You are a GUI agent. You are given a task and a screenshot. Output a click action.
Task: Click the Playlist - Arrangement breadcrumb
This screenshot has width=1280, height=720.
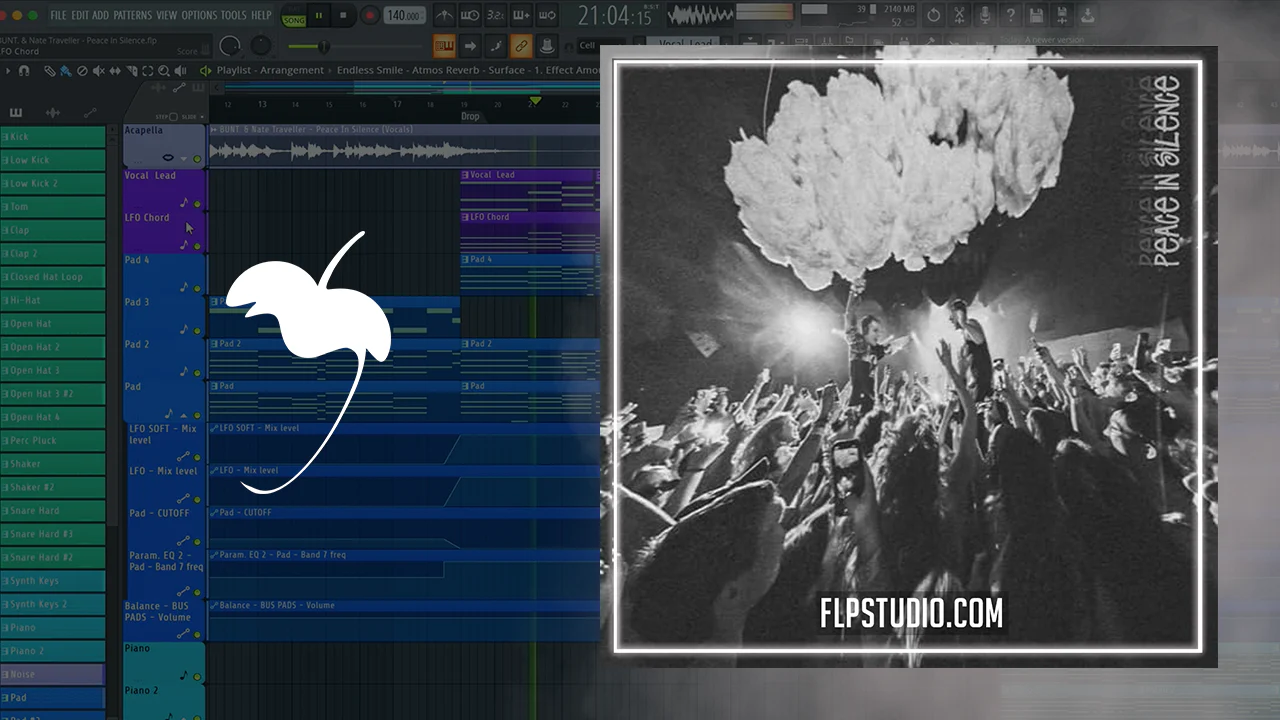pyautogui.click(x=270, y=71)
